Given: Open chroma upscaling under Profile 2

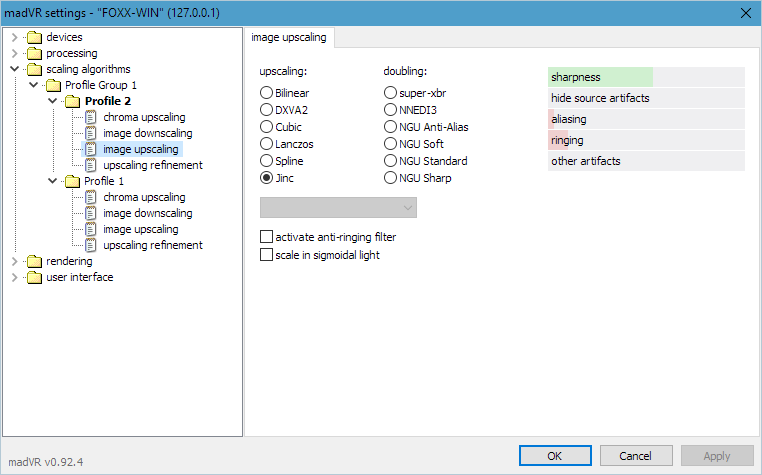Looking at the screenshot, I should [144, 117].
